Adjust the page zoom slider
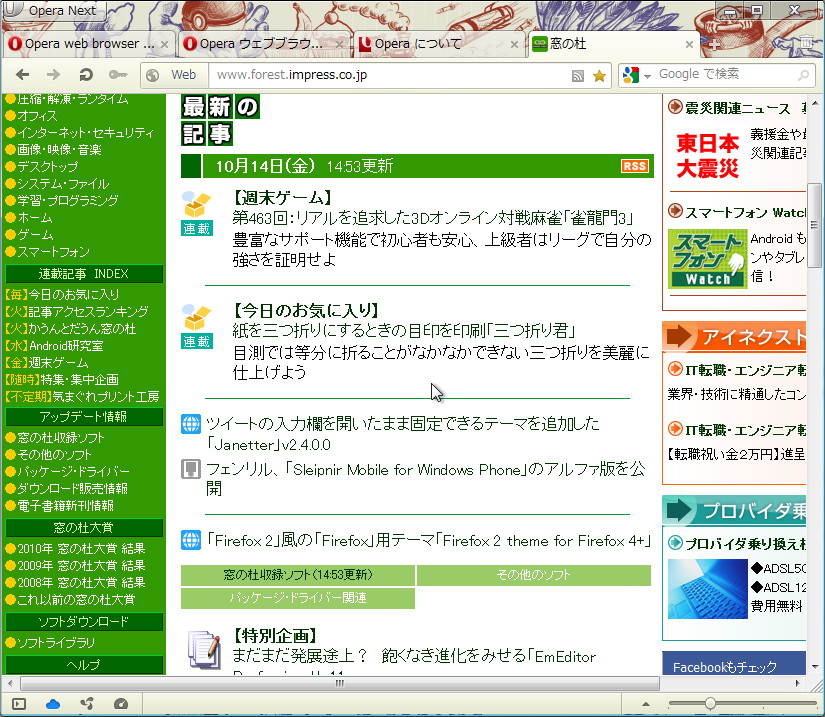 click(710, 703)
